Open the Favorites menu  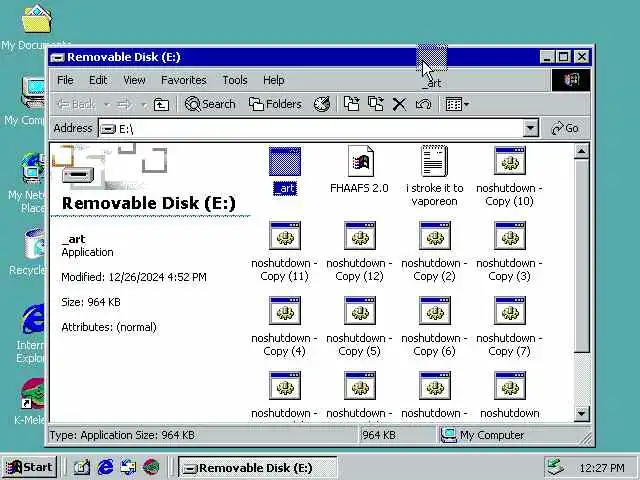pyautogui.click(x=184, y=80)
